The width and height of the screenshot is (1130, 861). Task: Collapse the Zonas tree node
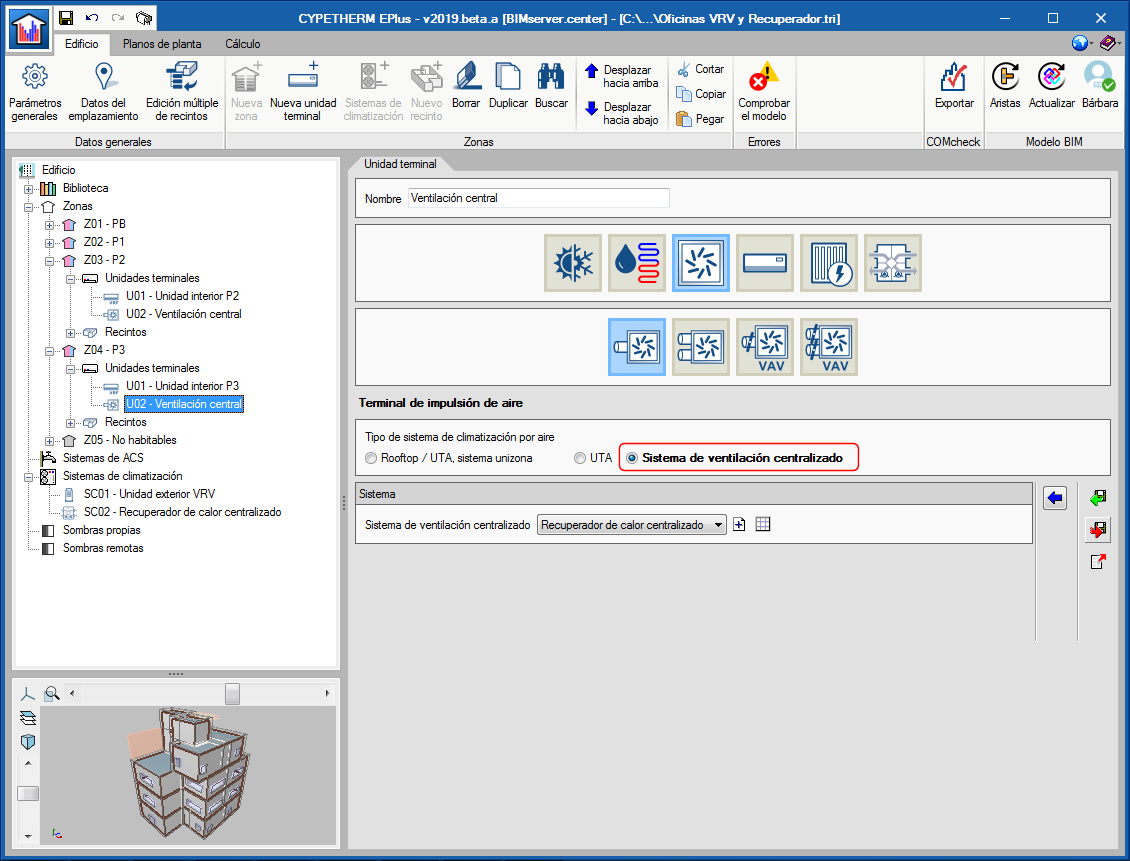click(29, 208)
